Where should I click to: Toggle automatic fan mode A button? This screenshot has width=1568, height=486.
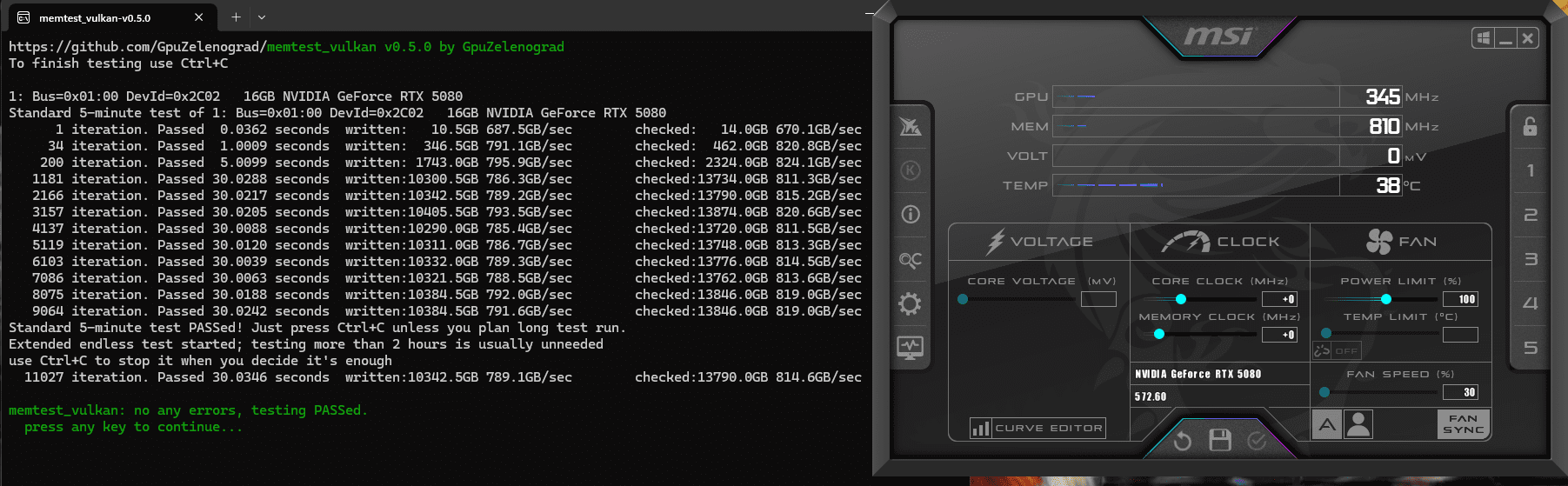(1326, 424)
